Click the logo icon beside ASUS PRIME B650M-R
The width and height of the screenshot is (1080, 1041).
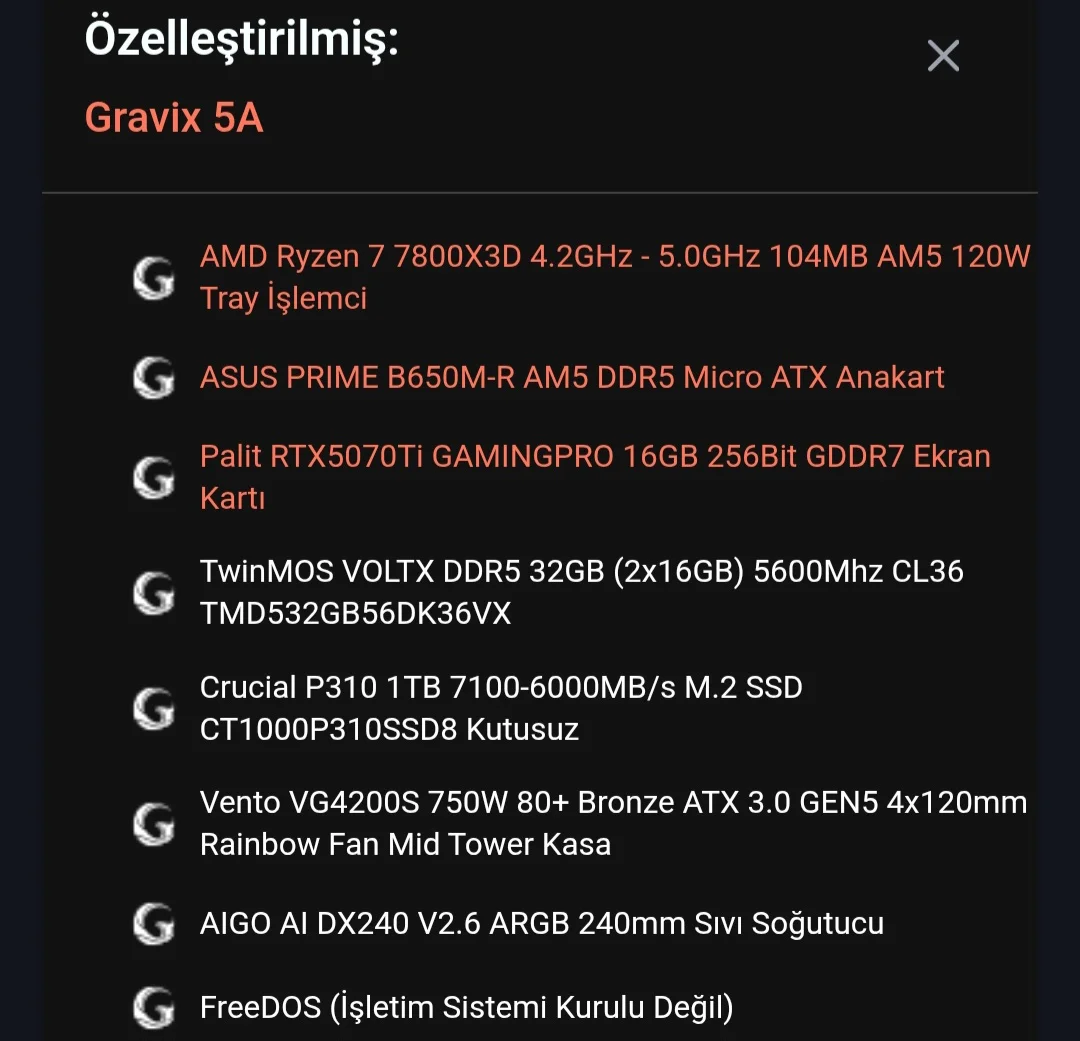tap(154, 378)
